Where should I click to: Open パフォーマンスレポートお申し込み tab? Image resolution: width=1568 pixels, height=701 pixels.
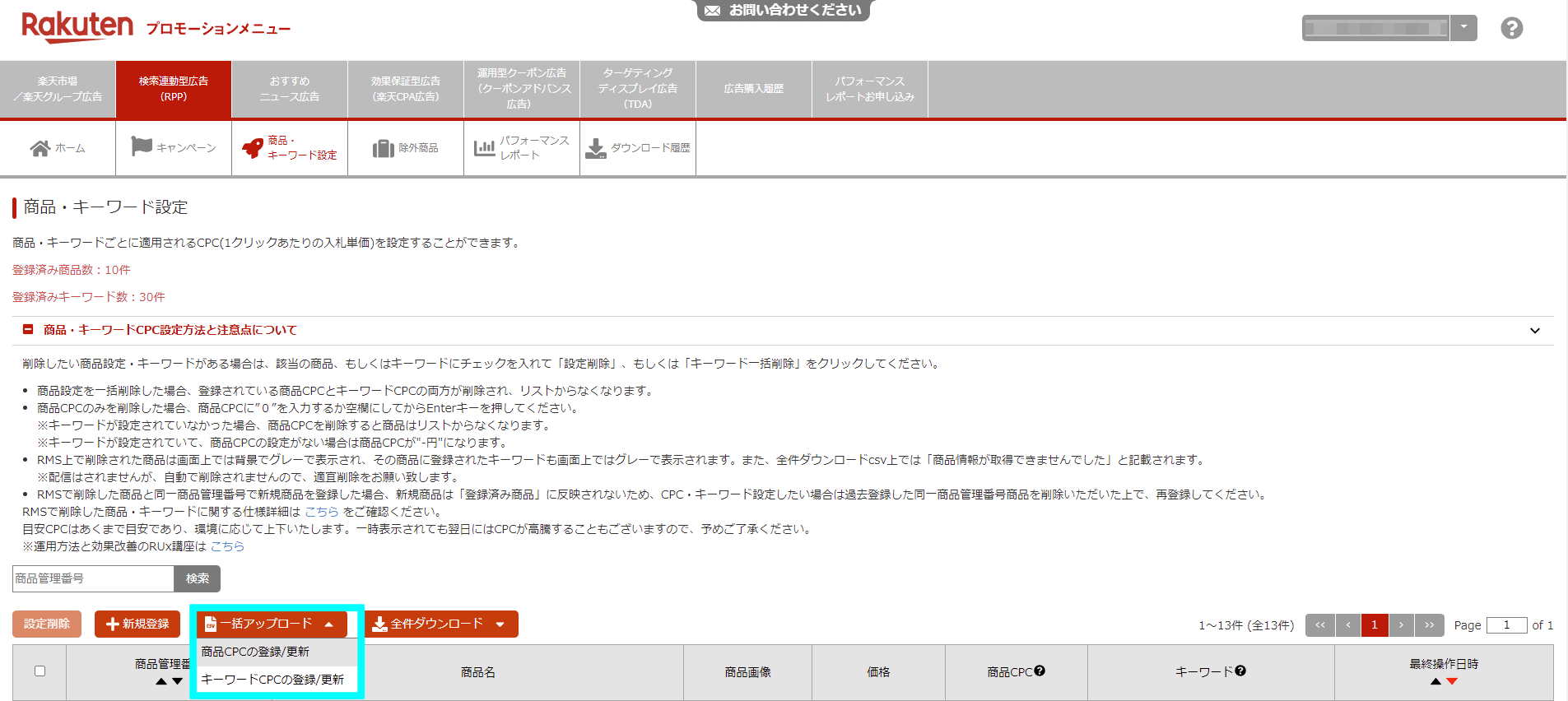[870, 89]
